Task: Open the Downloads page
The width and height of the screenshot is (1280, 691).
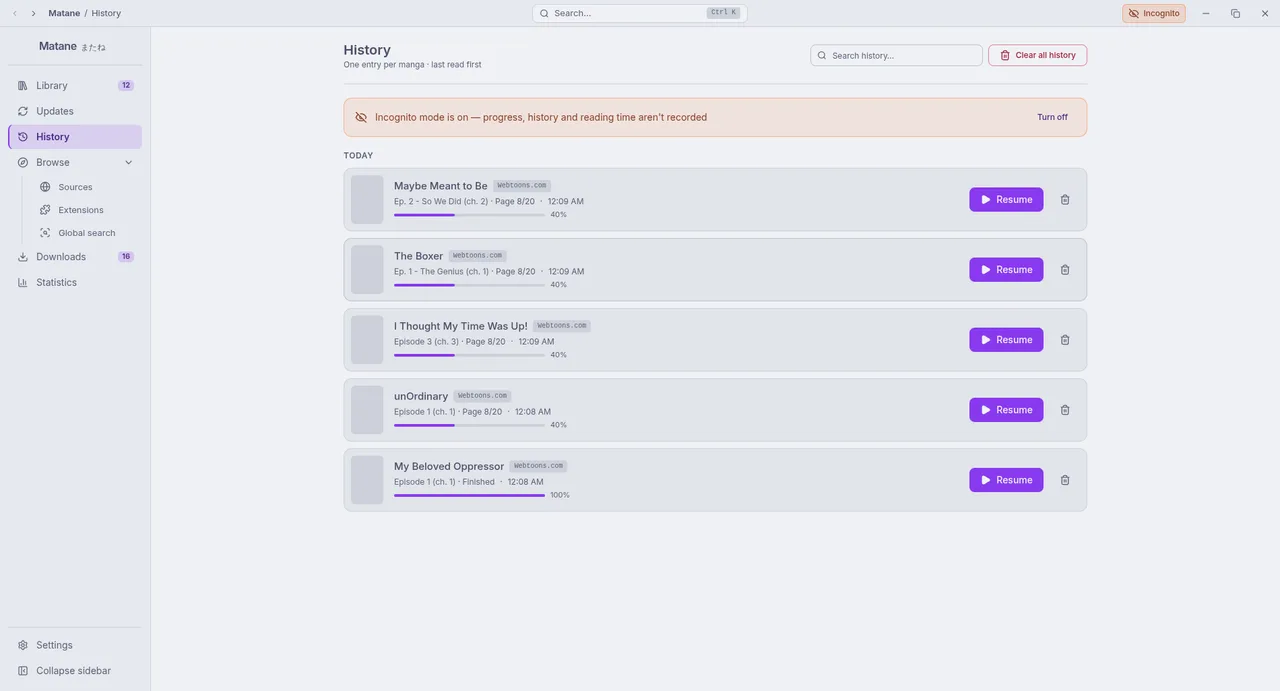Action: pos(75,257)
